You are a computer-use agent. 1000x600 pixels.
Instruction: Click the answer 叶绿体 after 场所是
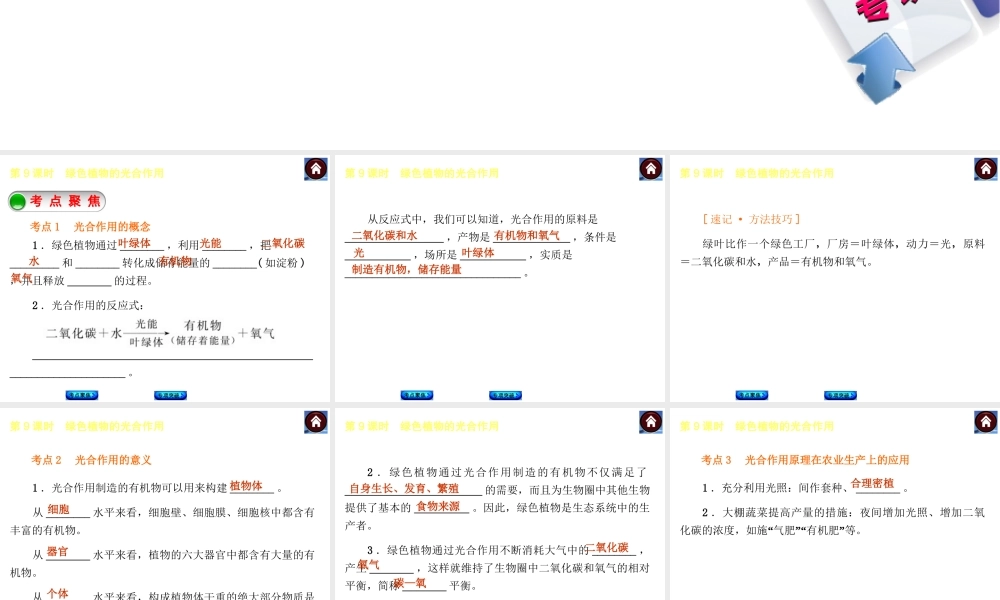(x=478, y=252)
